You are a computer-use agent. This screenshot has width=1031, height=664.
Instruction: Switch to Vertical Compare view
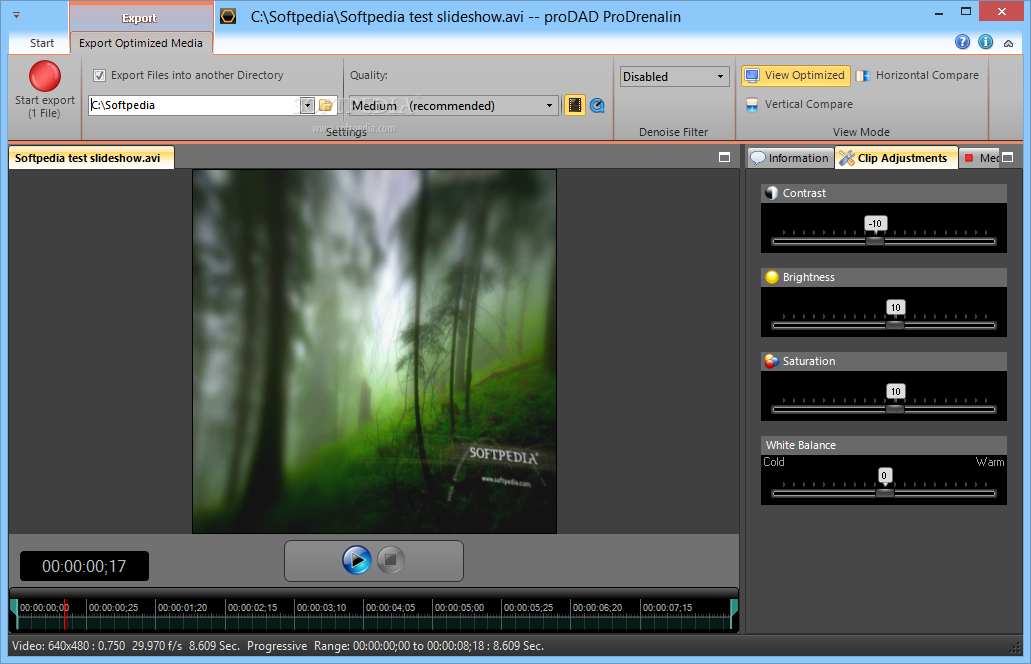pos(799,105)
